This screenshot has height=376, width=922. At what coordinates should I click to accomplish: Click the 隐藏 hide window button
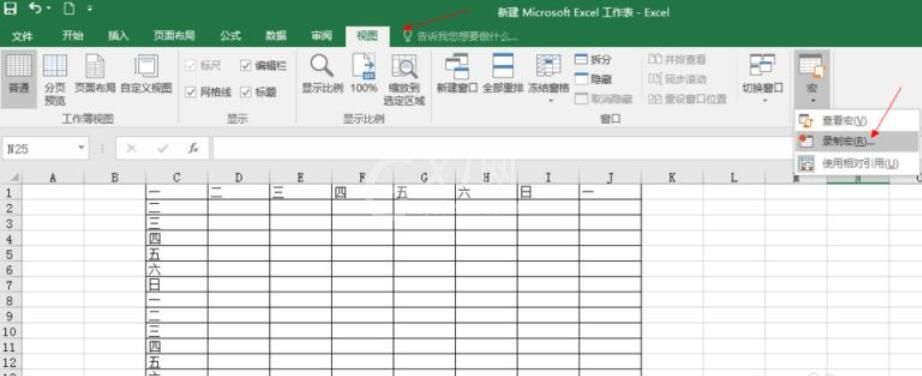click(593, 79)
